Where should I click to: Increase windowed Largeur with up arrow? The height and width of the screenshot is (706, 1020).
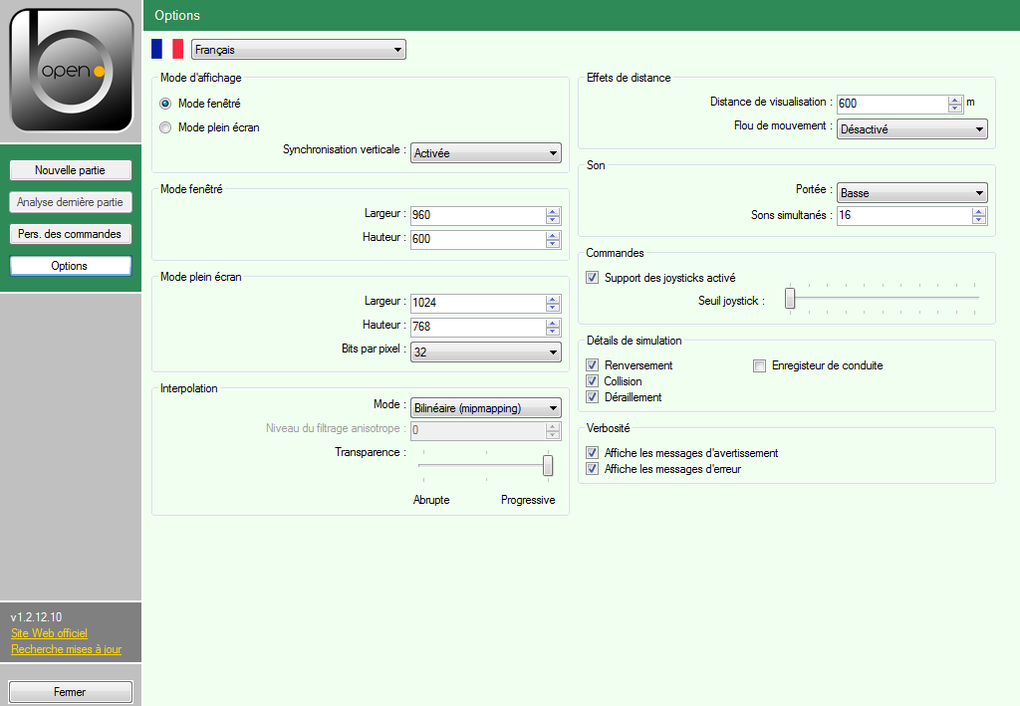click(x=553, y=211)
